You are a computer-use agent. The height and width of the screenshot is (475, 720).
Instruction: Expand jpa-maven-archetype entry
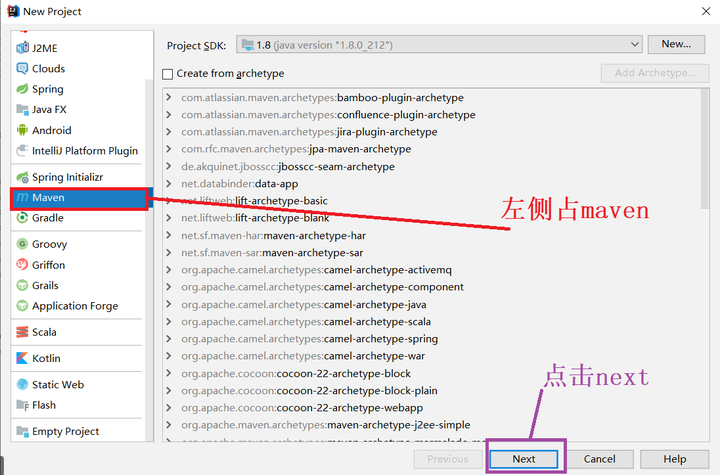(169, 149)
